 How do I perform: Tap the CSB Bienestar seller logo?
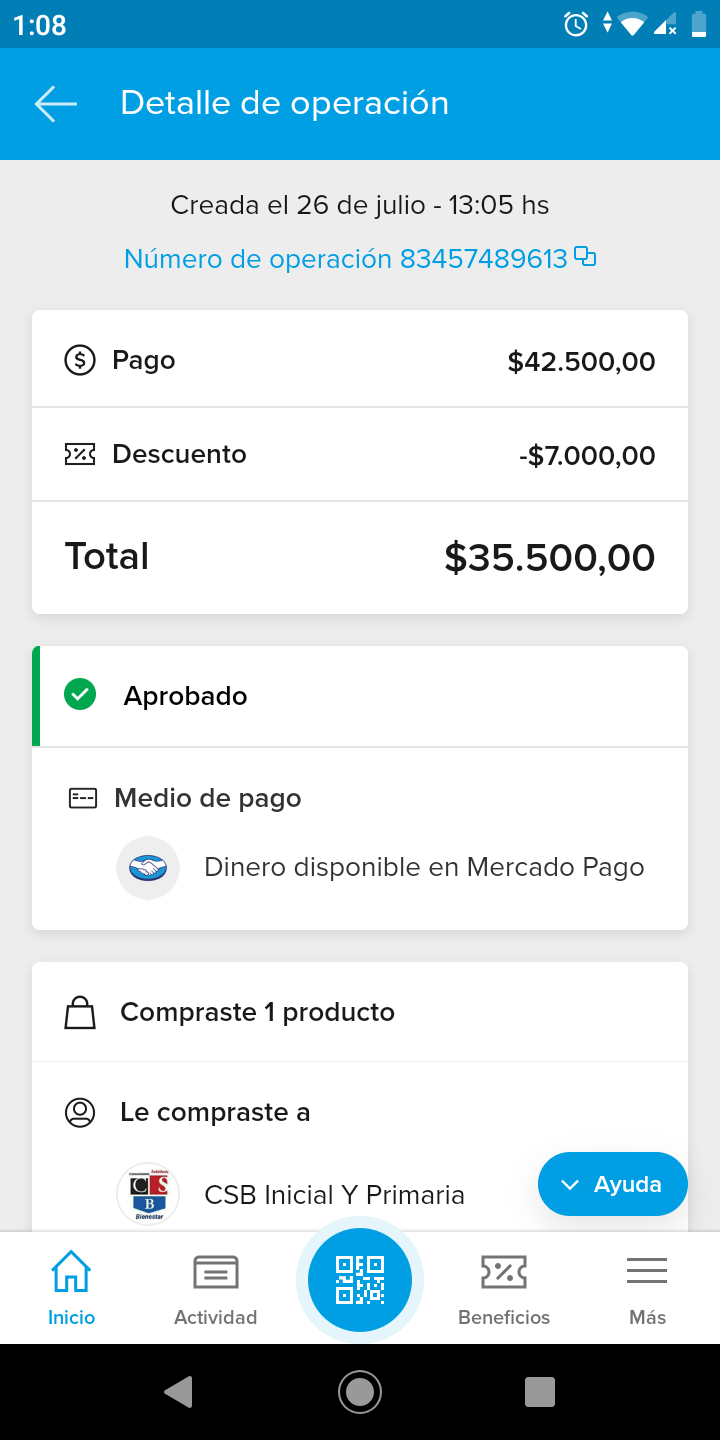[148, 1194]
